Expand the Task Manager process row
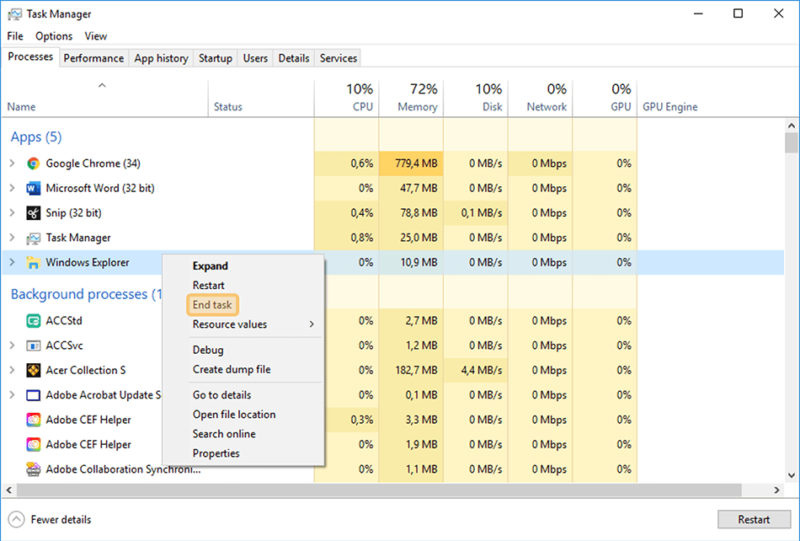The height and width of the screenshot is (541, 800). tap(12, 238)
